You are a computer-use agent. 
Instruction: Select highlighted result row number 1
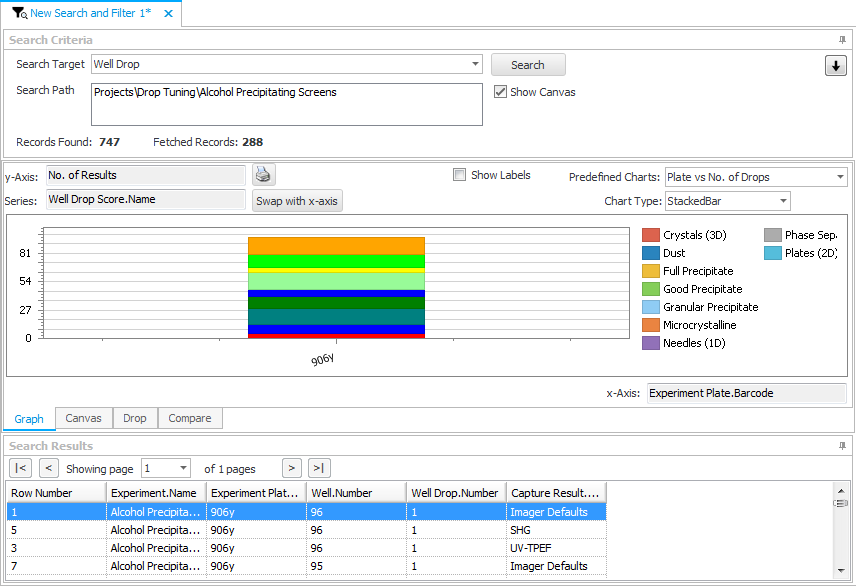pyautogui.click(x=306, y=512)
